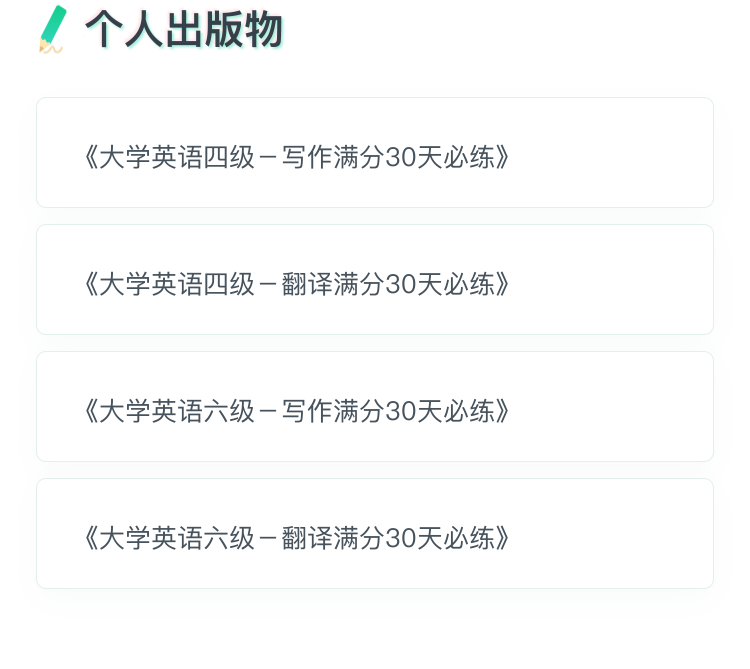The image size is (750, 669).
Task: Click 翻译满分30天必练 in the 四级 book title
Action: (x=388, y=284)
